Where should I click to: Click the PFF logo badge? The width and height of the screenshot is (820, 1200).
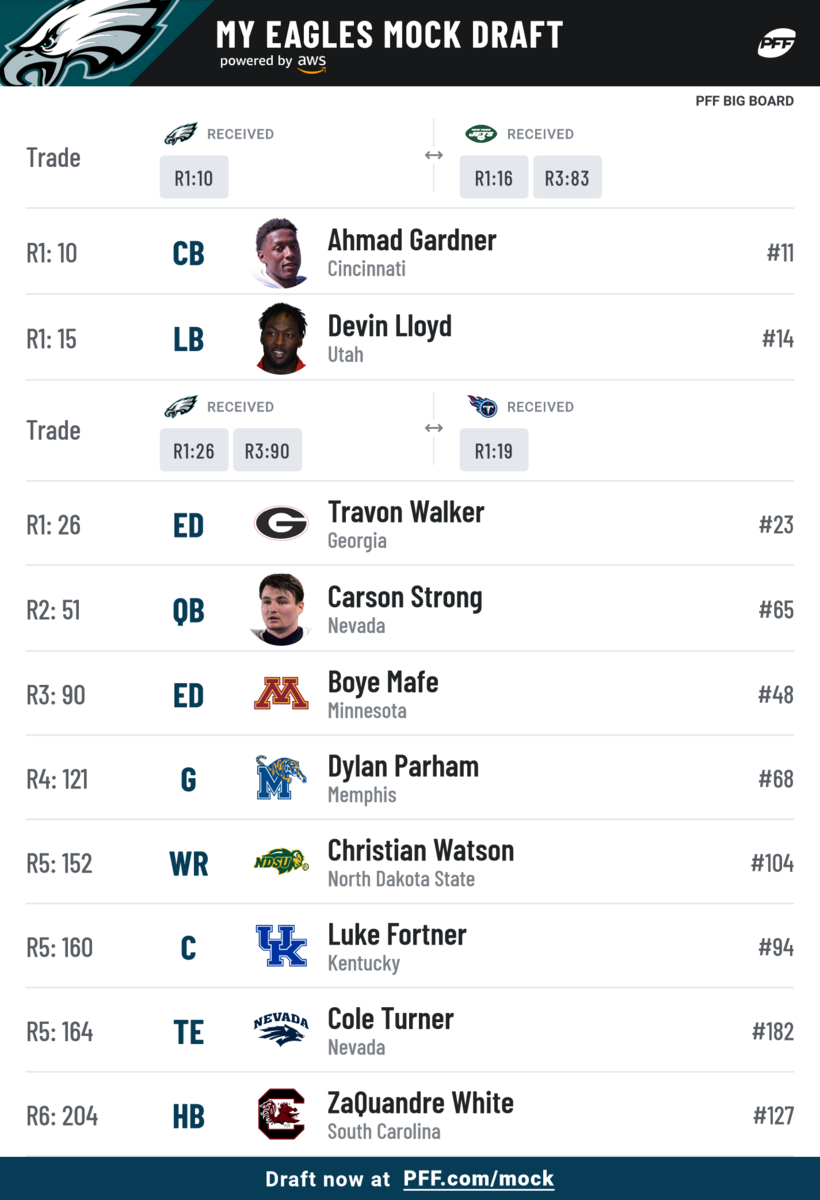point(776,43)
